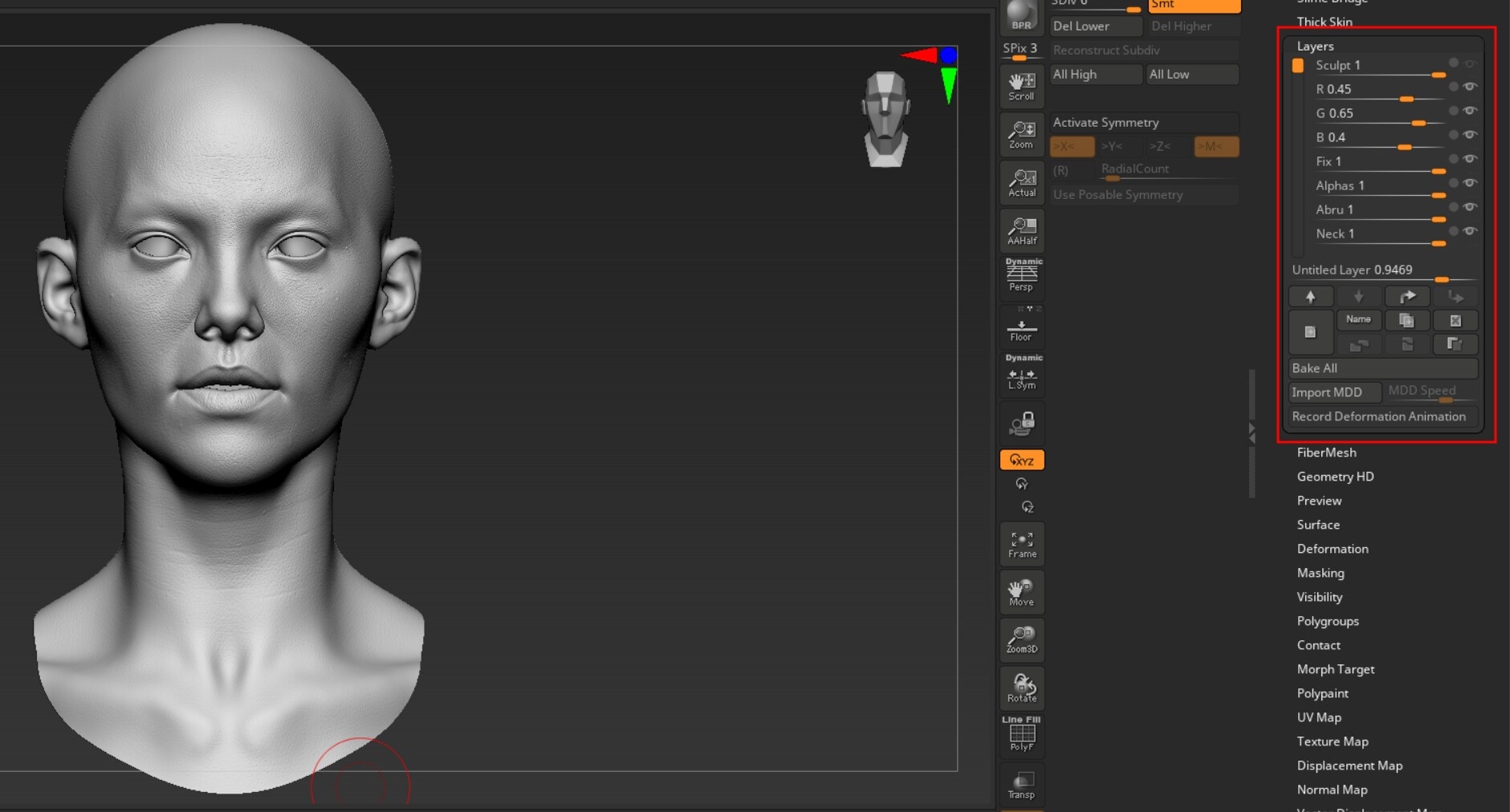1510x812 pixels.
Task: Open the Displacement Map subpalette
Action: click(1349, 765)
